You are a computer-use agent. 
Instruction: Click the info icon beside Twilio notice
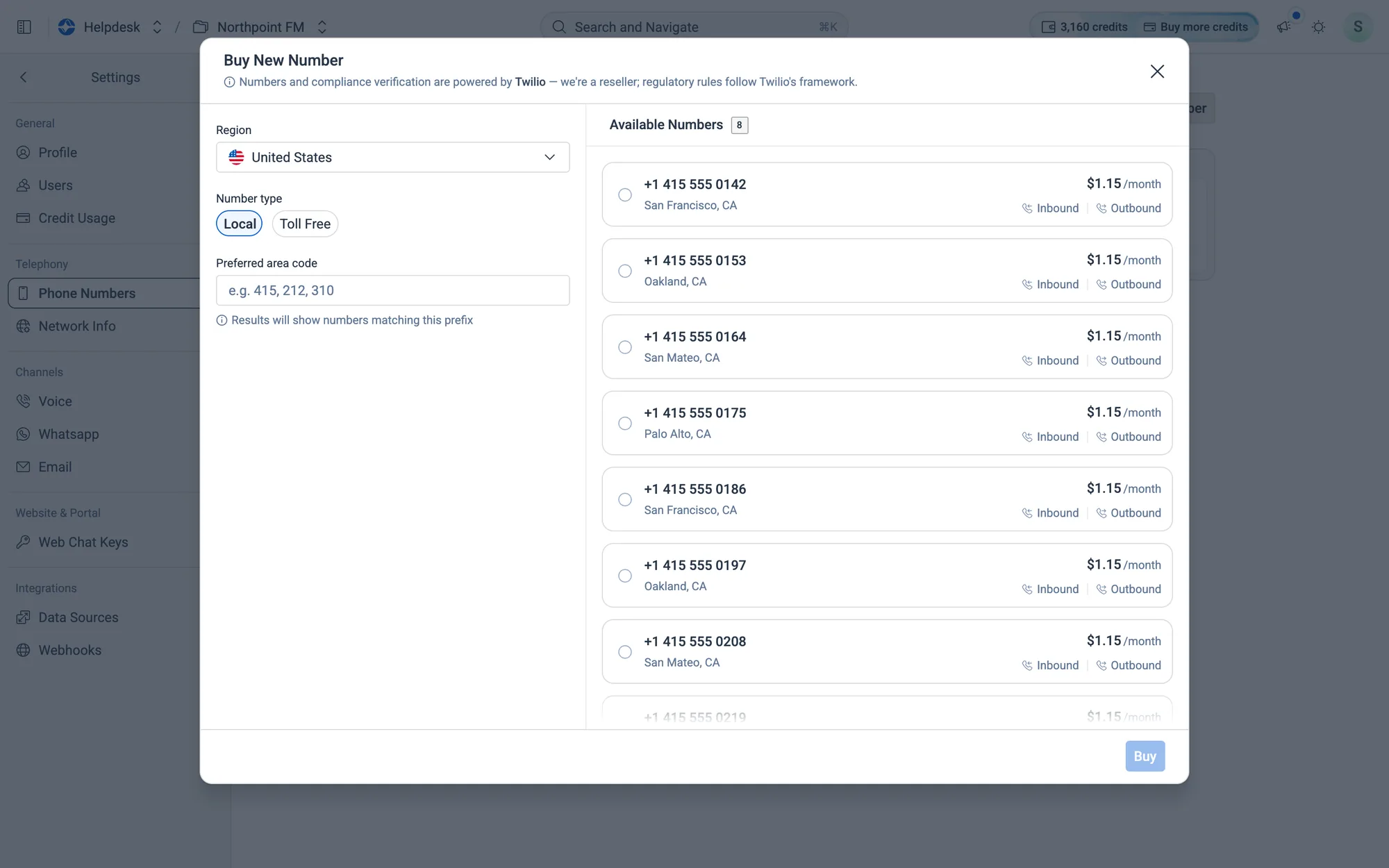[229, 82]
